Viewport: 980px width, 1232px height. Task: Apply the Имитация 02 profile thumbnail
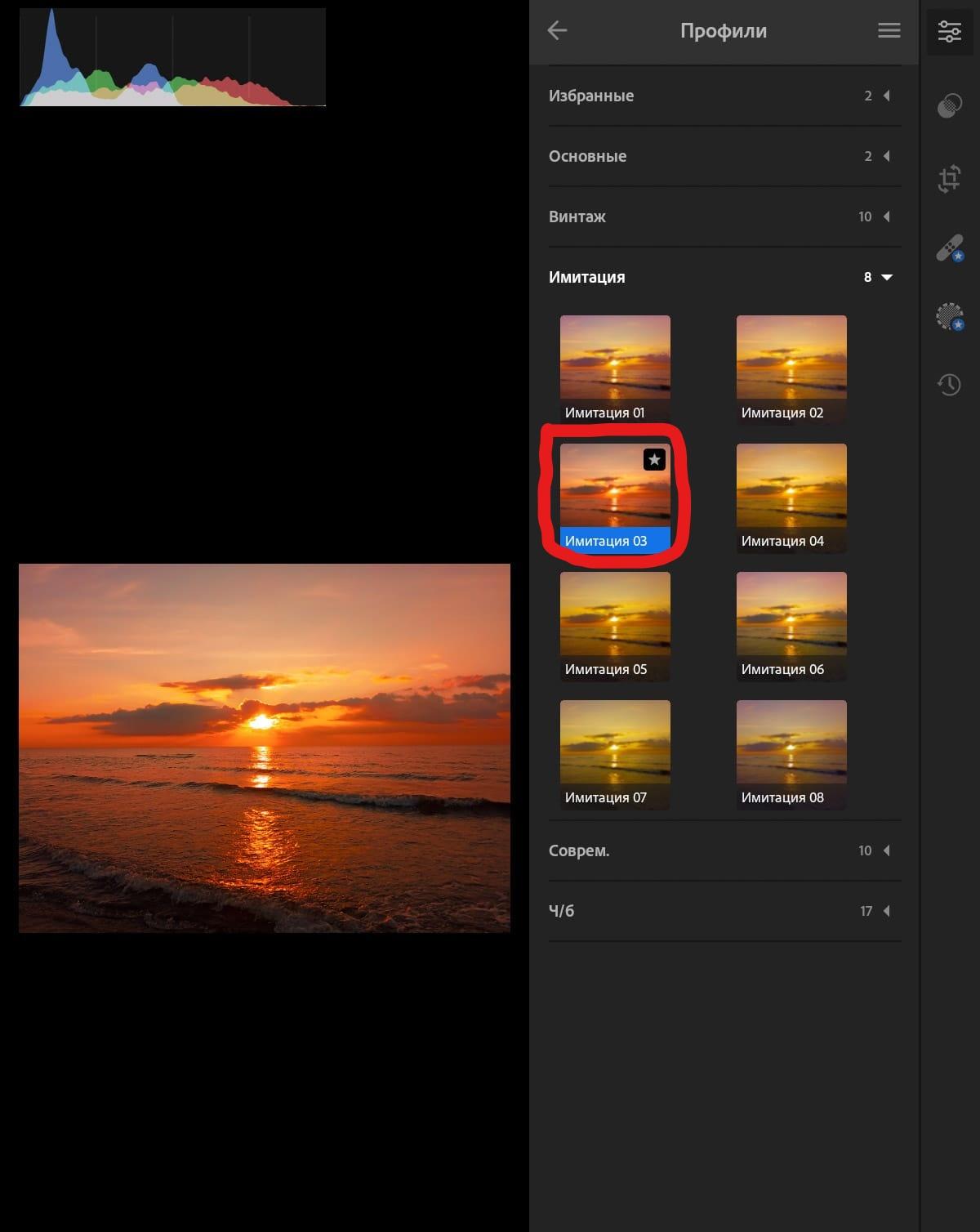coord(791,370)
